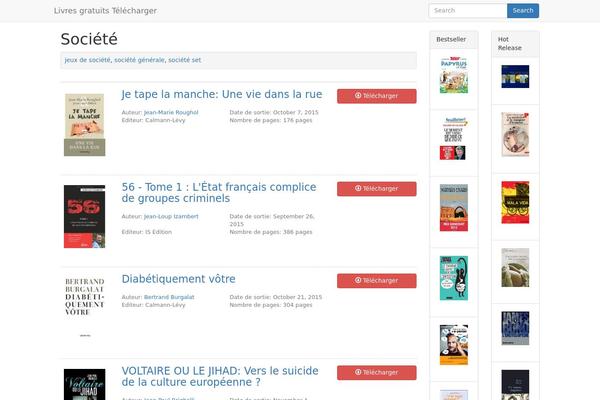600x400 pixels.
Task: Click Nombre de pages: 176 pages text
Action: click(x=271, y=120)
